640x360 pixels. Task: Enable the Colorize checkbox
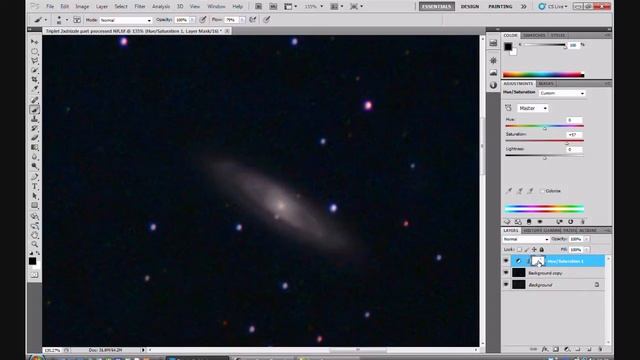542,191
